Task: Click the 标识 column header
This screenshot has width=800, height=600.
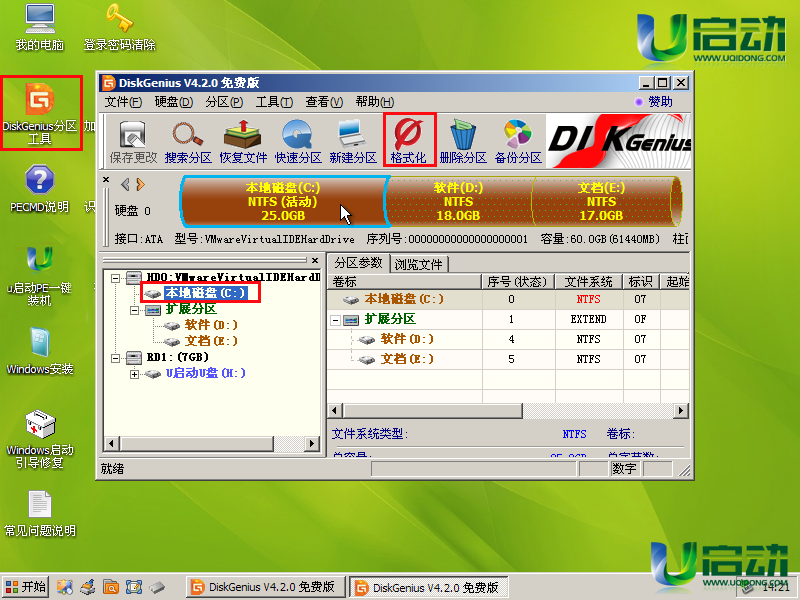Action: pyautogui.click(x=641, y=282)
